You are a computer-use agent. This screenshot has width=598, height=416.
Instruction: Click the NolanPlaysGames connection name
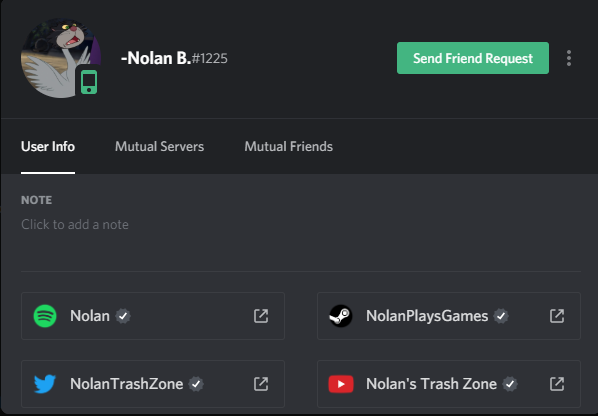coord(427,316)
